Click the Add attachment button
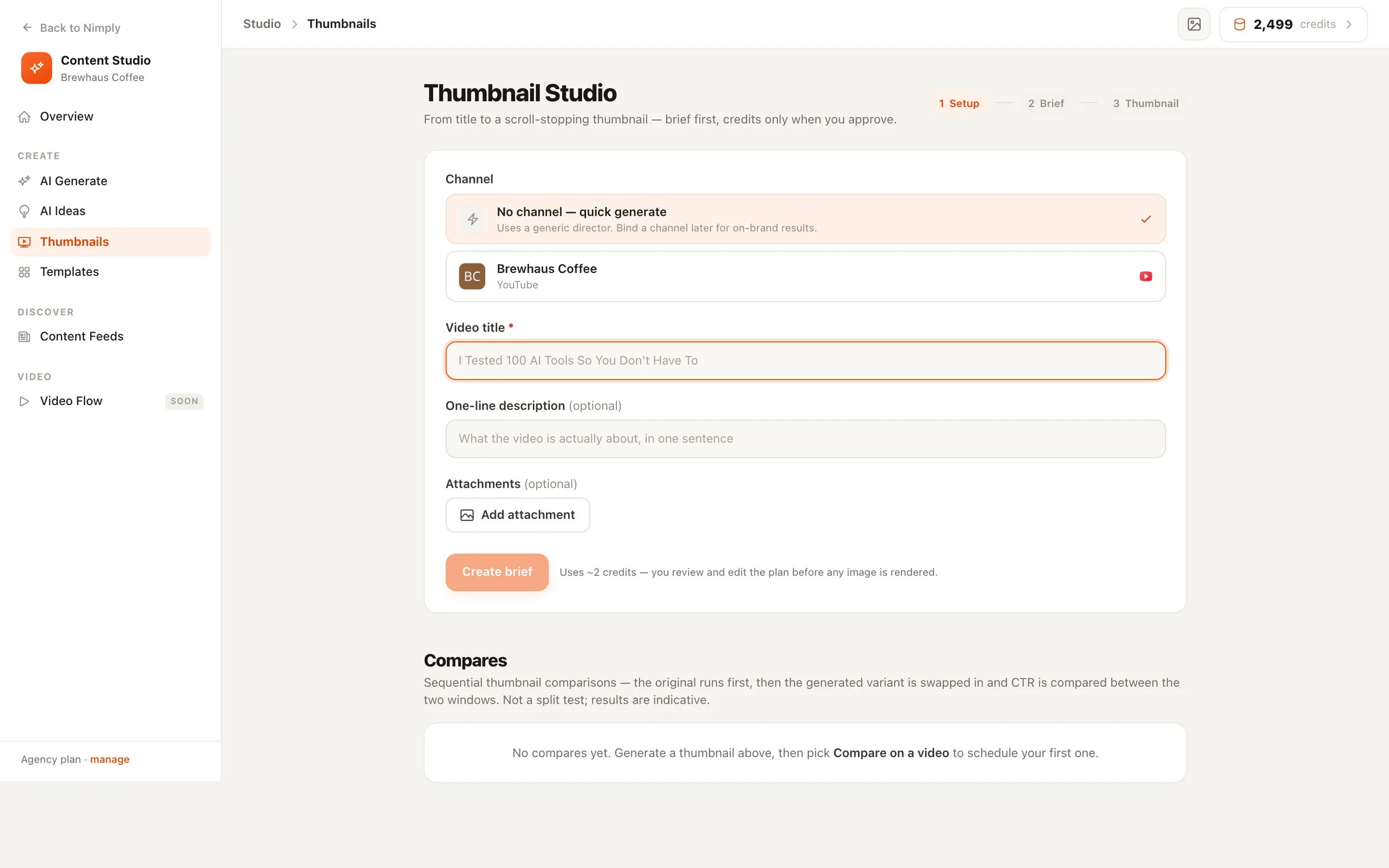Viewport: 1389px width, 868px height. point(518,515)
